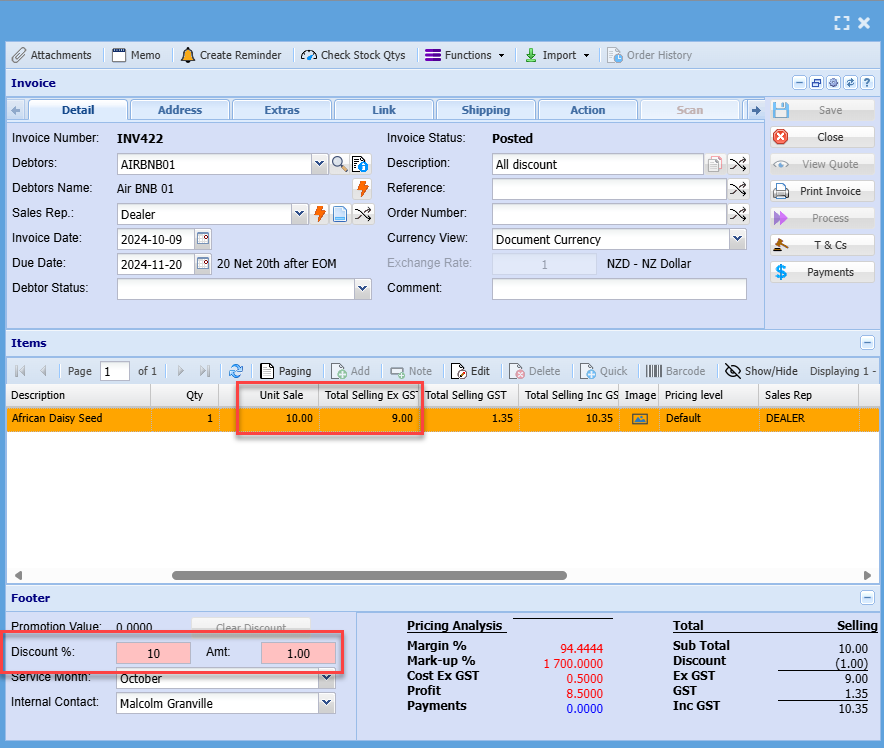Toggle Show/Hide columns in Items grid
This screenshot has height=748, width=884.
[x=762, y=371]
